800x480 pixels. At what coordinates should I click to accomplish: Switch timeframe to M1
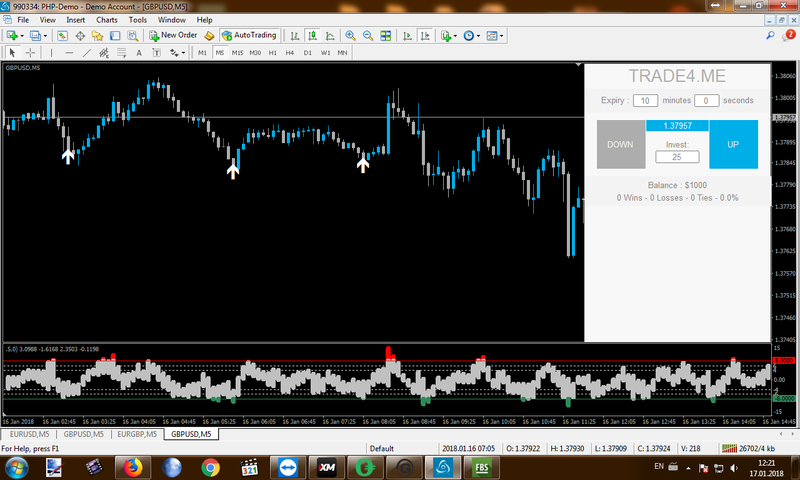pyautogui.click(x=203, y=53)
